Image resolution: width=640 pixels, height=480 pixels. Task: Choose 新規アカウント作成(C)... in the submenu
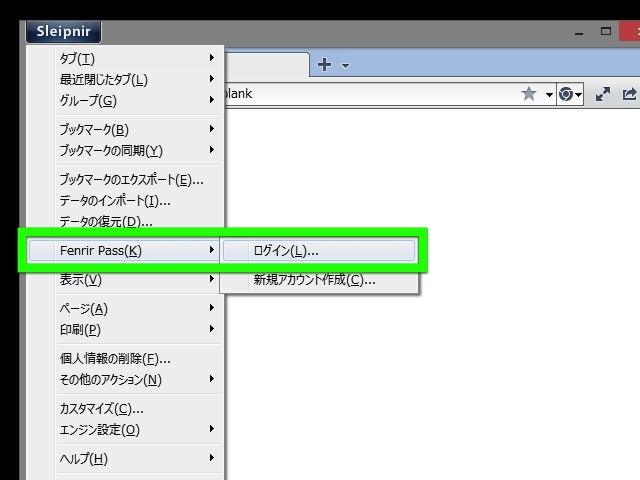[319, 280]
